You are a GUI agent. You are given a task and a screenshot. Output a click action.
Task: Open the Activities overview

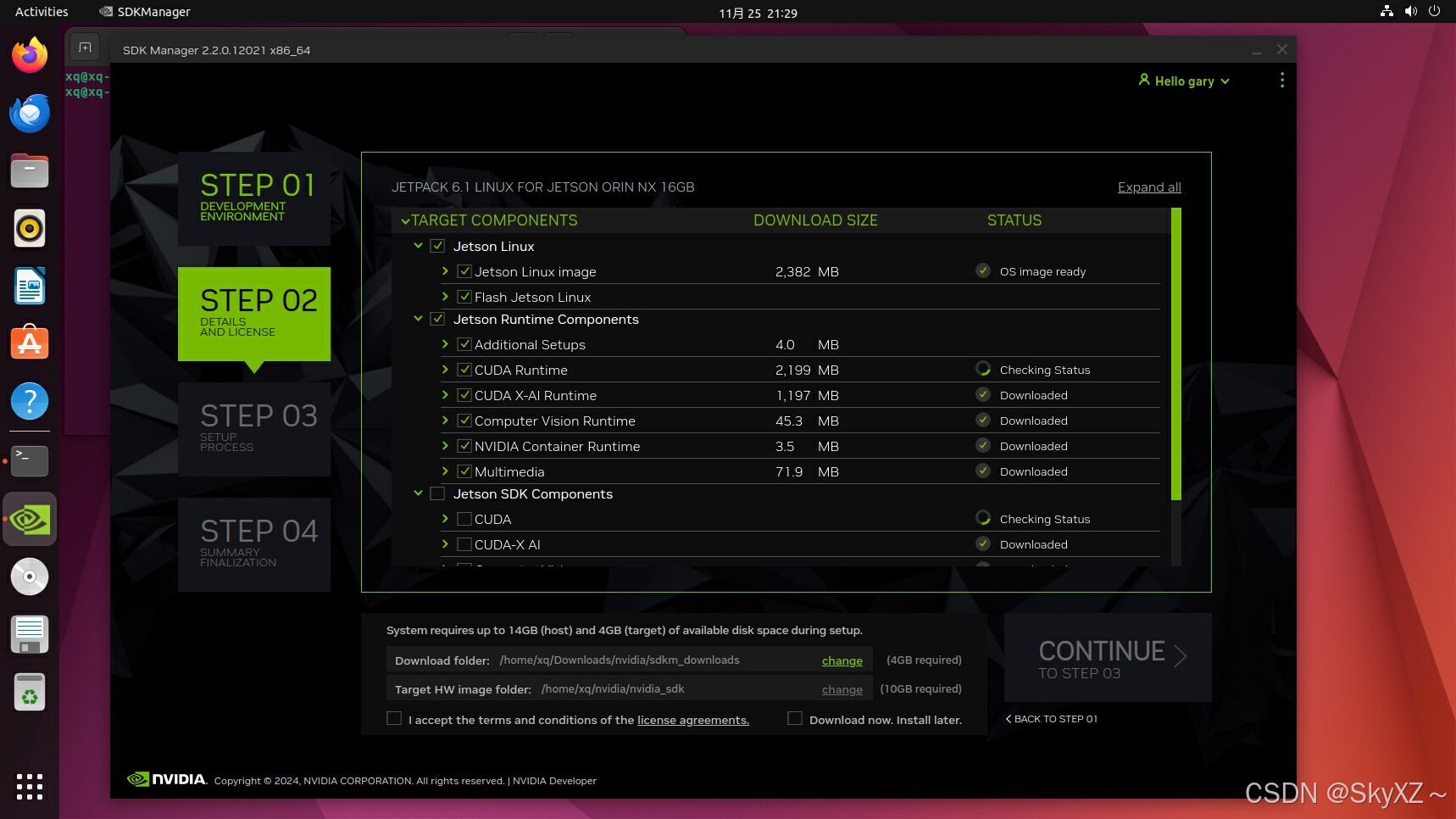42,12
